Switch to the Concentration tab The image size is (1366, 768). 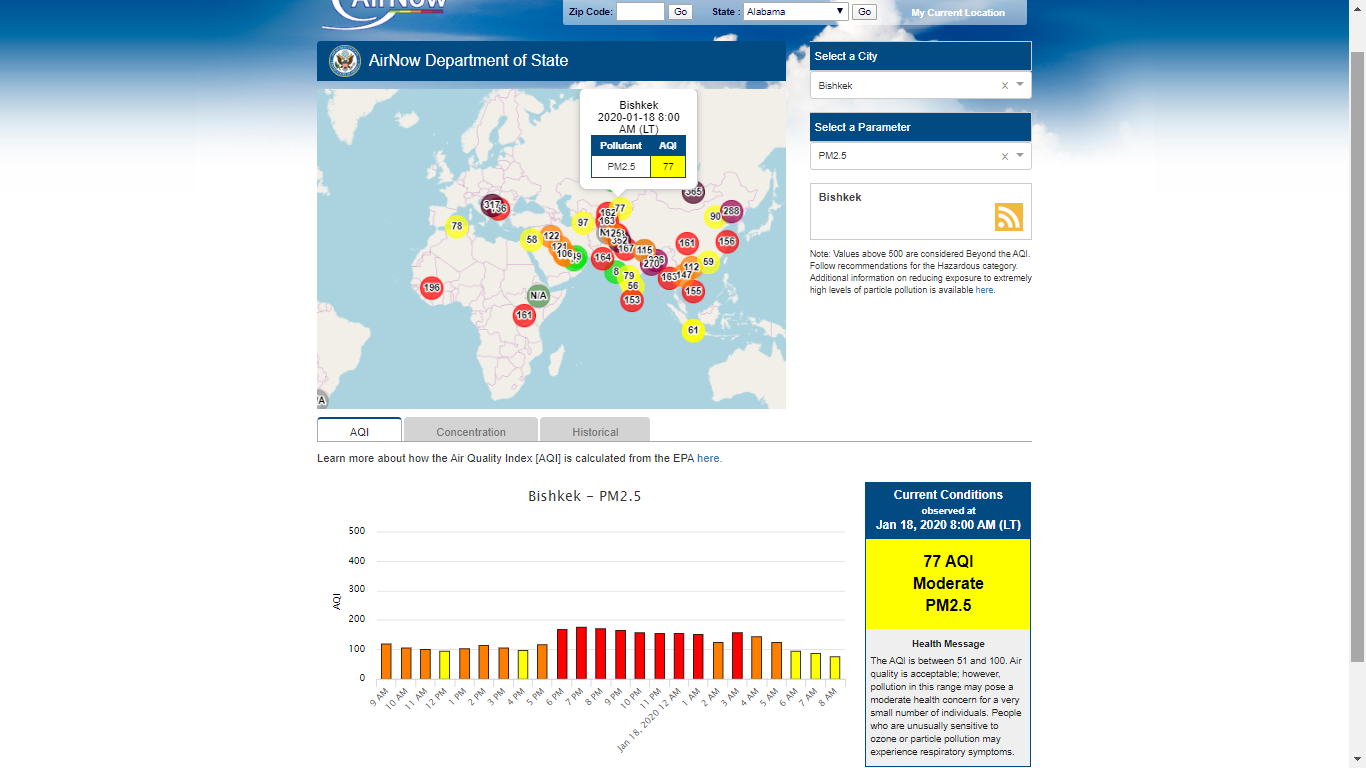click(471, 432)
